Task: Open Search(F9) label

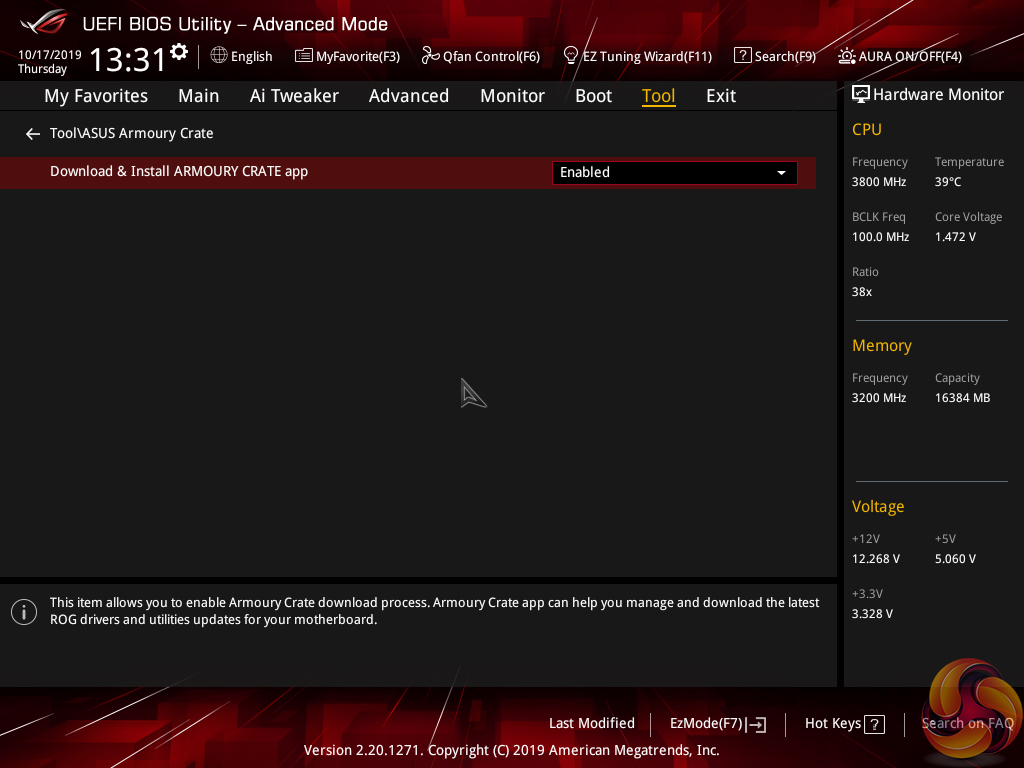Action: (786, 56)
